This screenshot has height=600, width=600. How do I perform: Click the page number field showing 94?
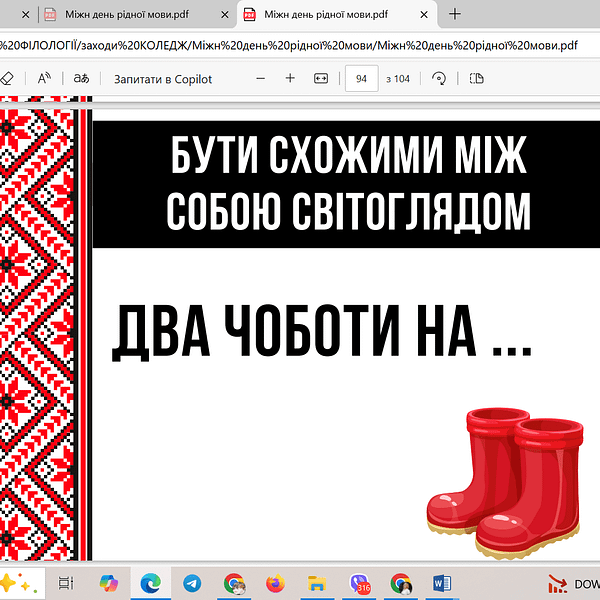click(361, 78)
